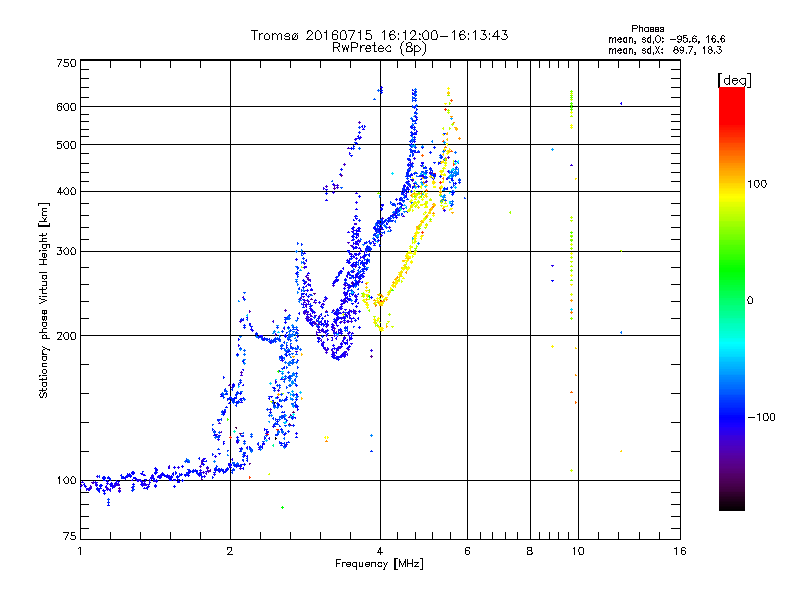
Task: Click the rainbow phase color bar
Action: click(x=732, y=298)
